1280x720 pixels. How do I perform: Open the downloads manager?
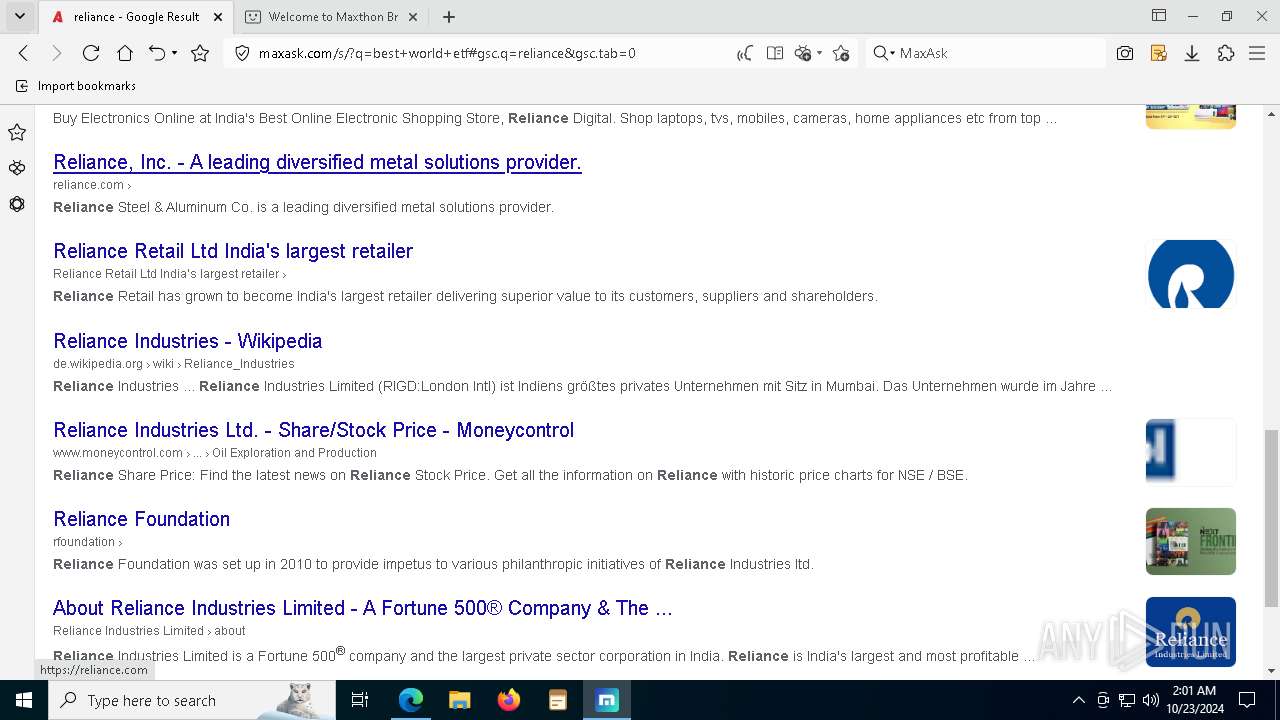pyautogui.click(x=1192, y=53)
